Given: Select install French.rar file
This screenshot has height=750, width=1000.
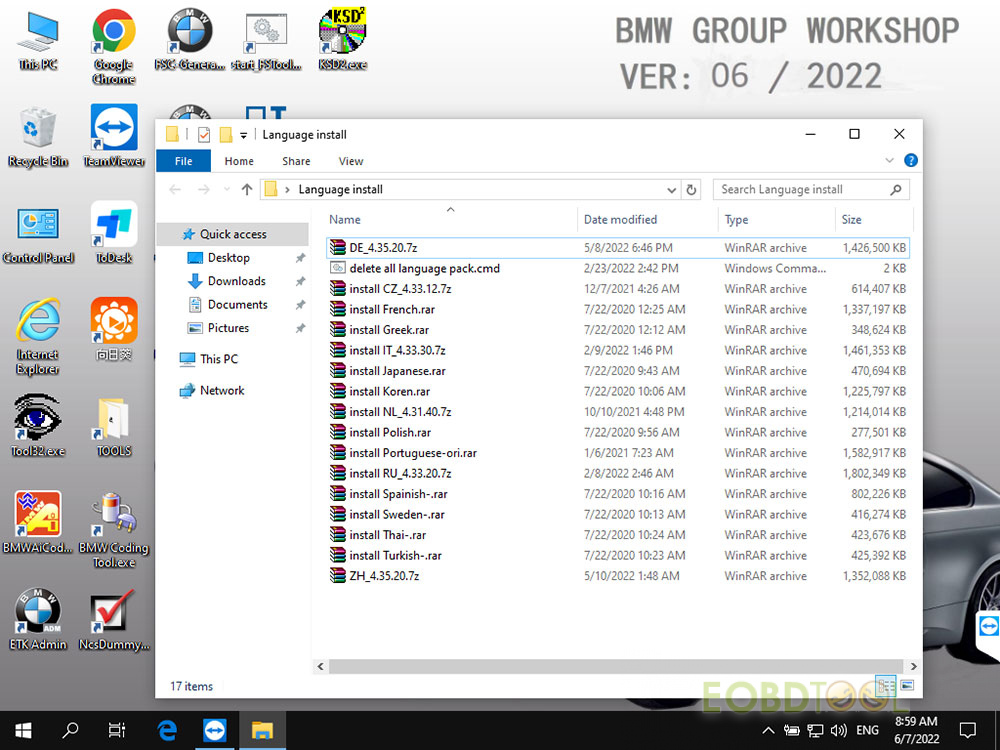Looking at the screenshot, I should pyautogui.click(x=617, y=309).
